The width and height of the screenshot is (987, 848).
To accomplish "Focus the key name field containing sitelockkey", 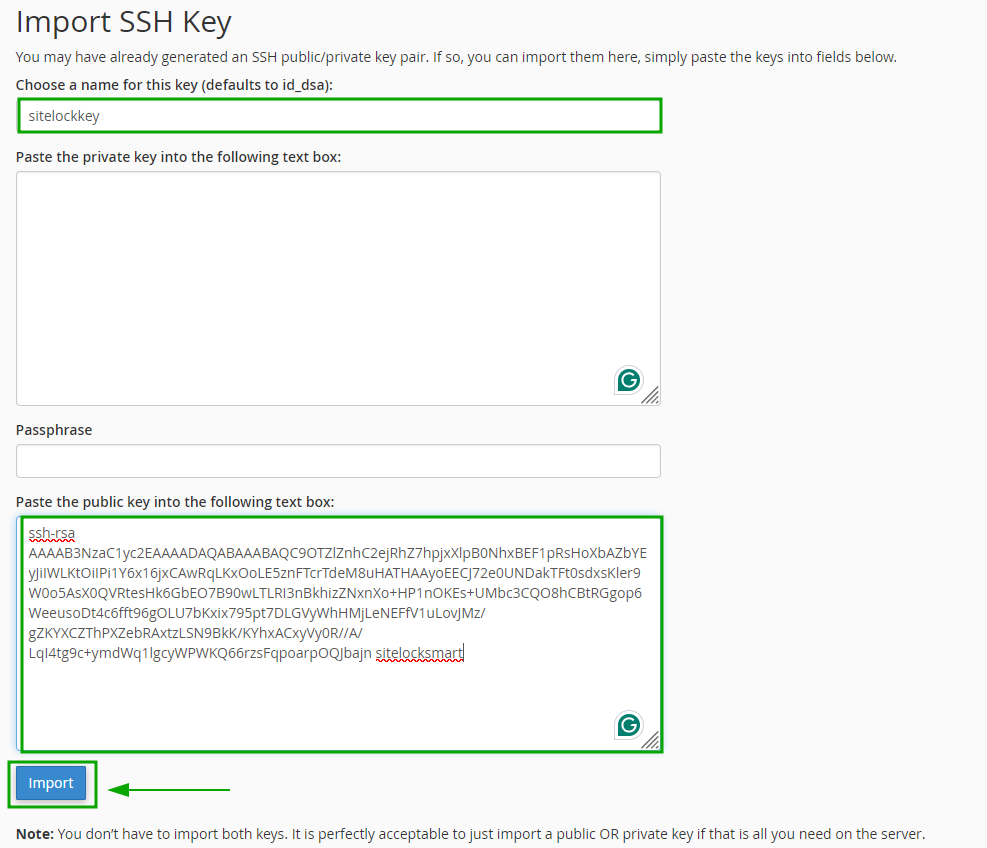I will (339, 116).
